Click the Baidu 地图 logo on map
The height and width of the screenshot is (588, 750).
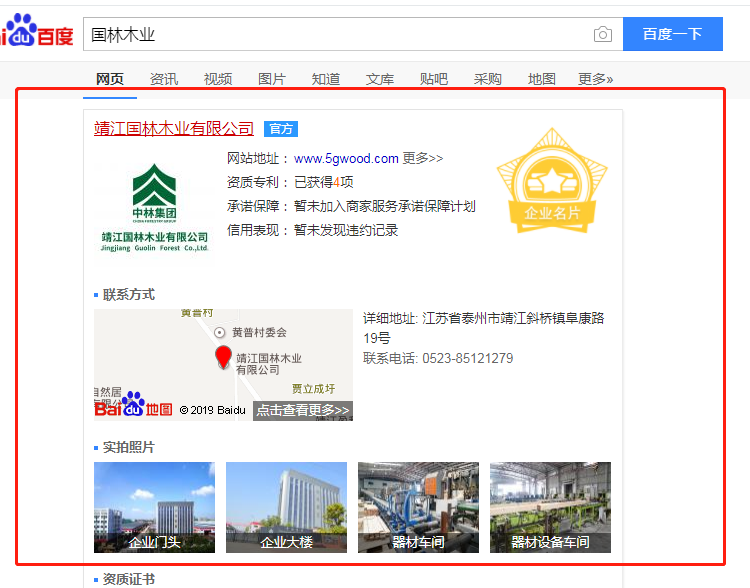[x=133, y=405]
